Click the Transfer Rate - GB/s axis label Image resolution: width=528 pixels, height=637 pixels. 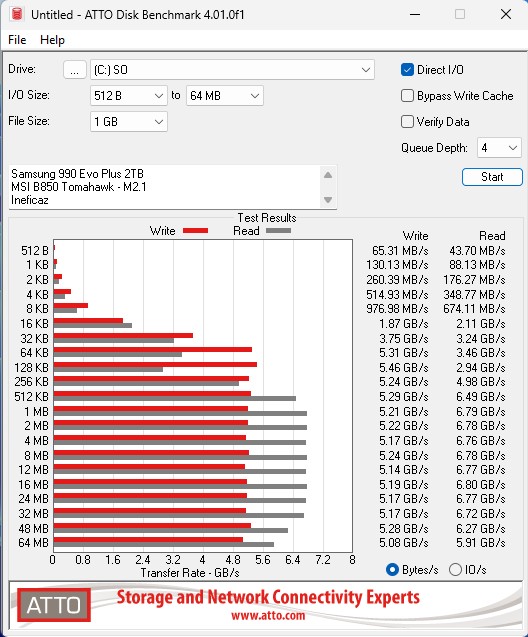point(190,573)
